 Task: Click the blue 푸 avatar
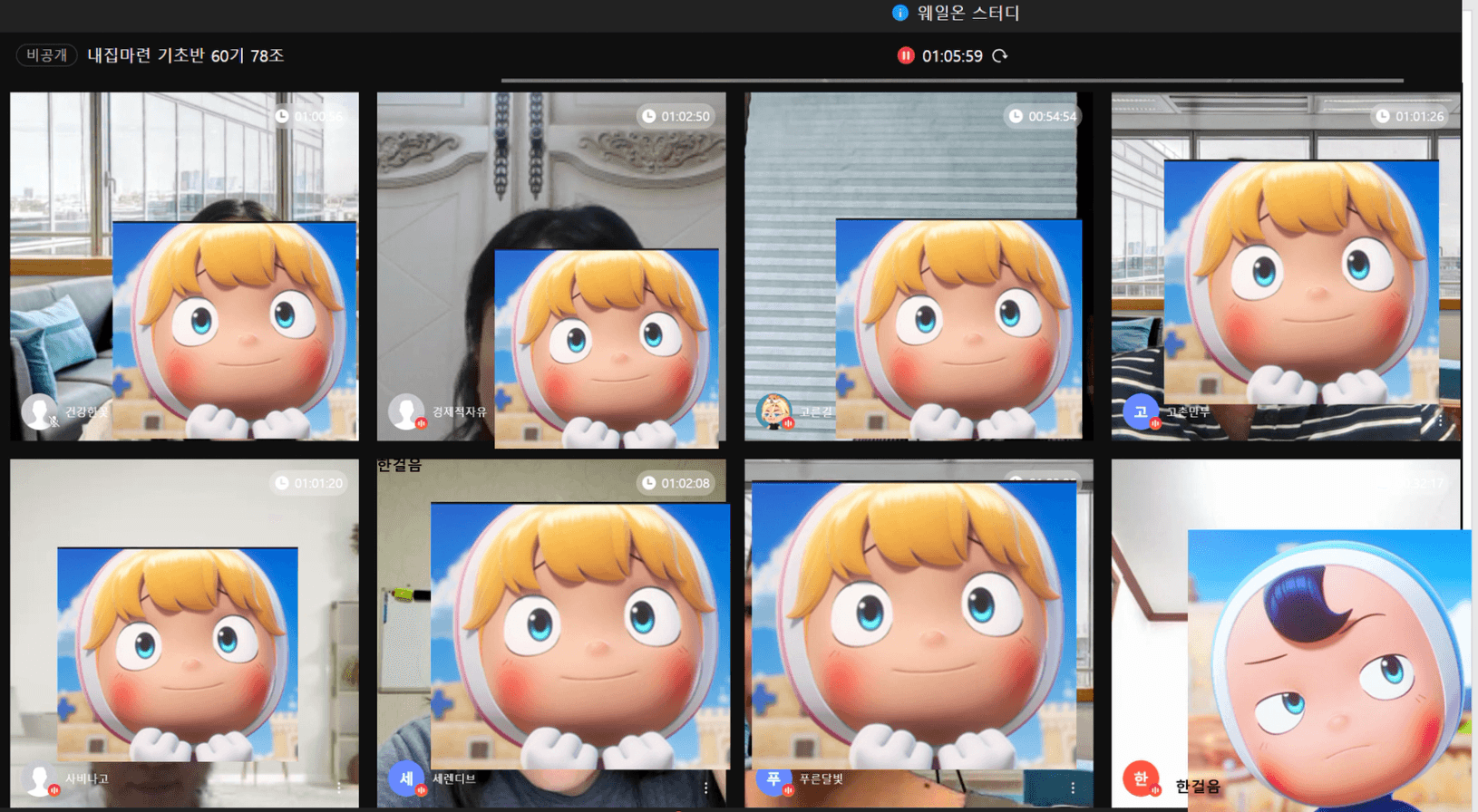click(x=773, y=779)
